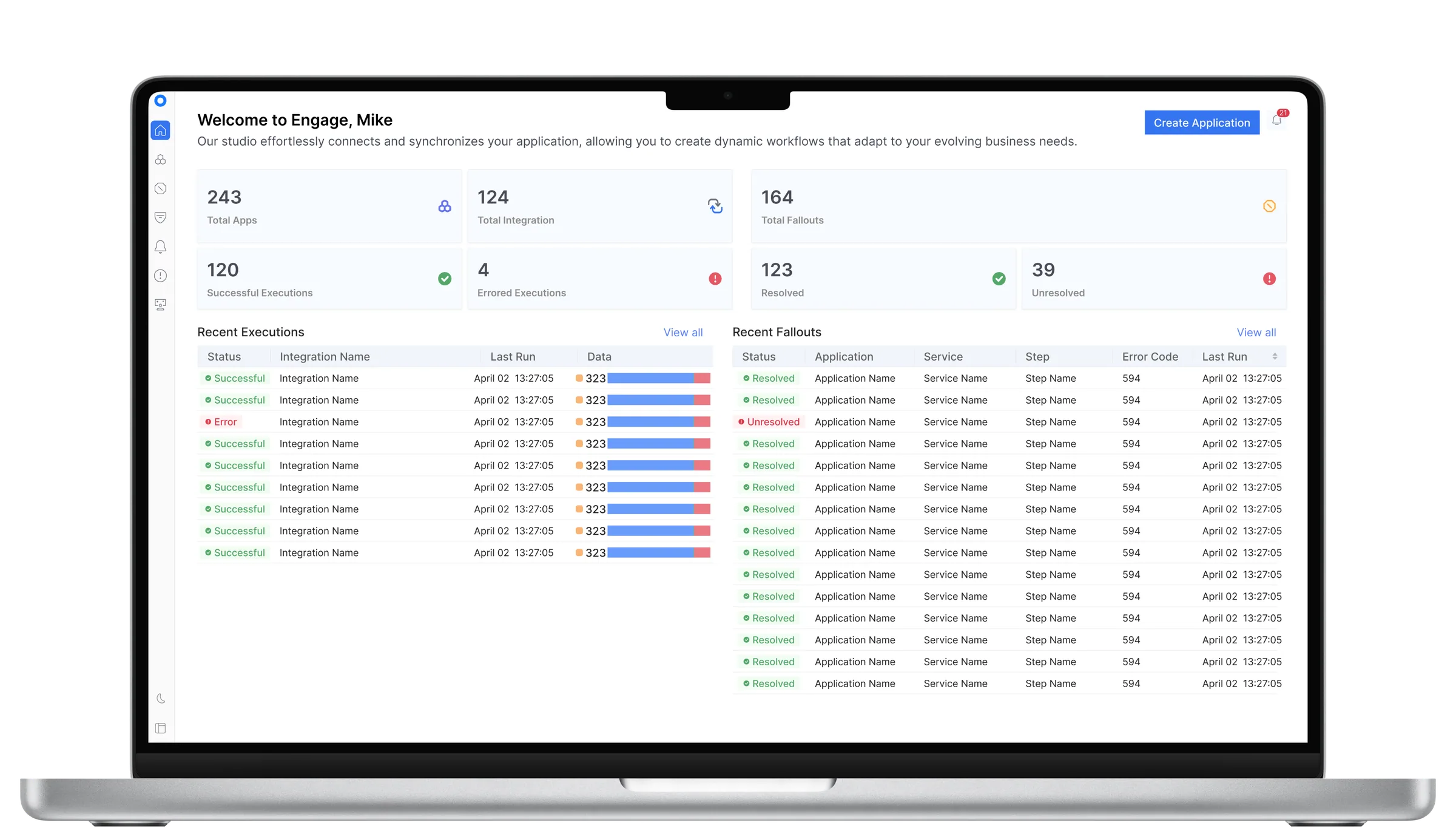Toggle dark mode moon icon
This screenshot has width=1456, height=834.
[x=160, y=699]
